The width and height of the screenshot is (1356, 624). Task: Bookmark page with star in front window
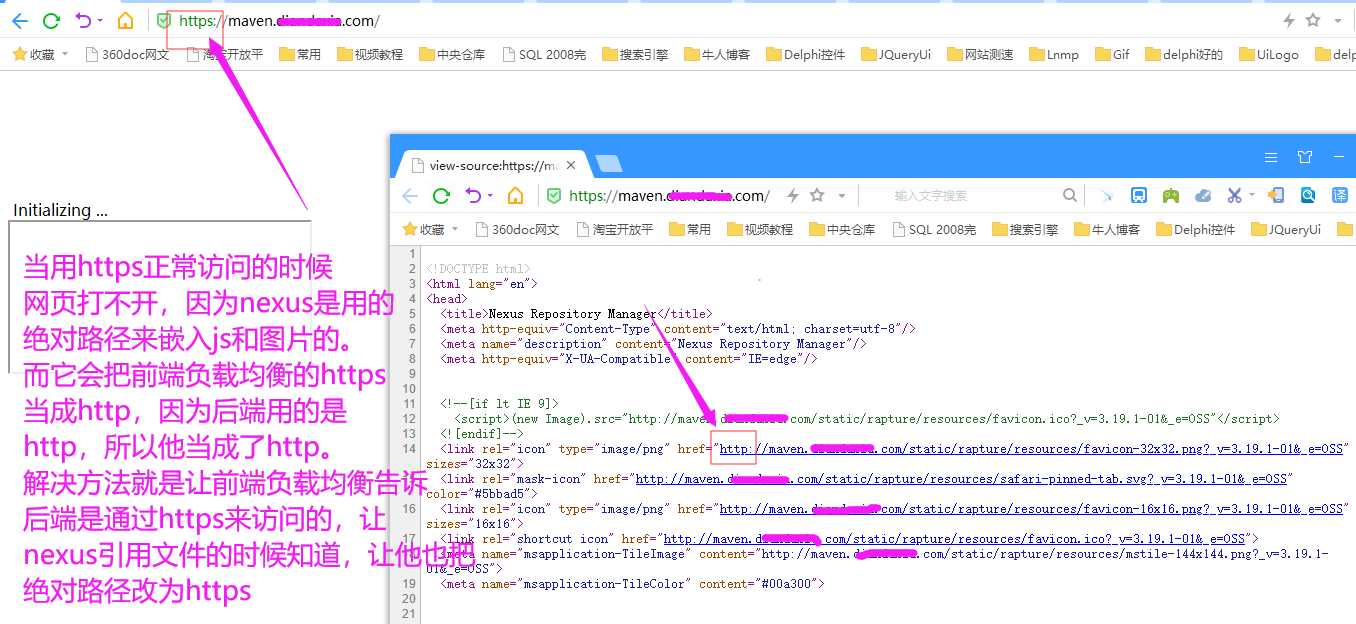click(817, 195)
